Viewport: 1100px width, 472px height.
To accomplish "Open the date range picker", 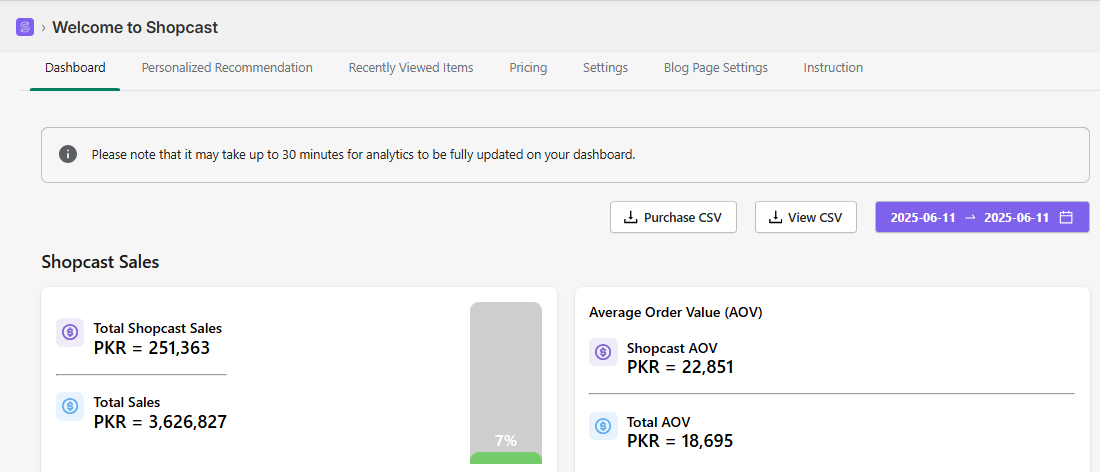I will (x=981, y=217).
